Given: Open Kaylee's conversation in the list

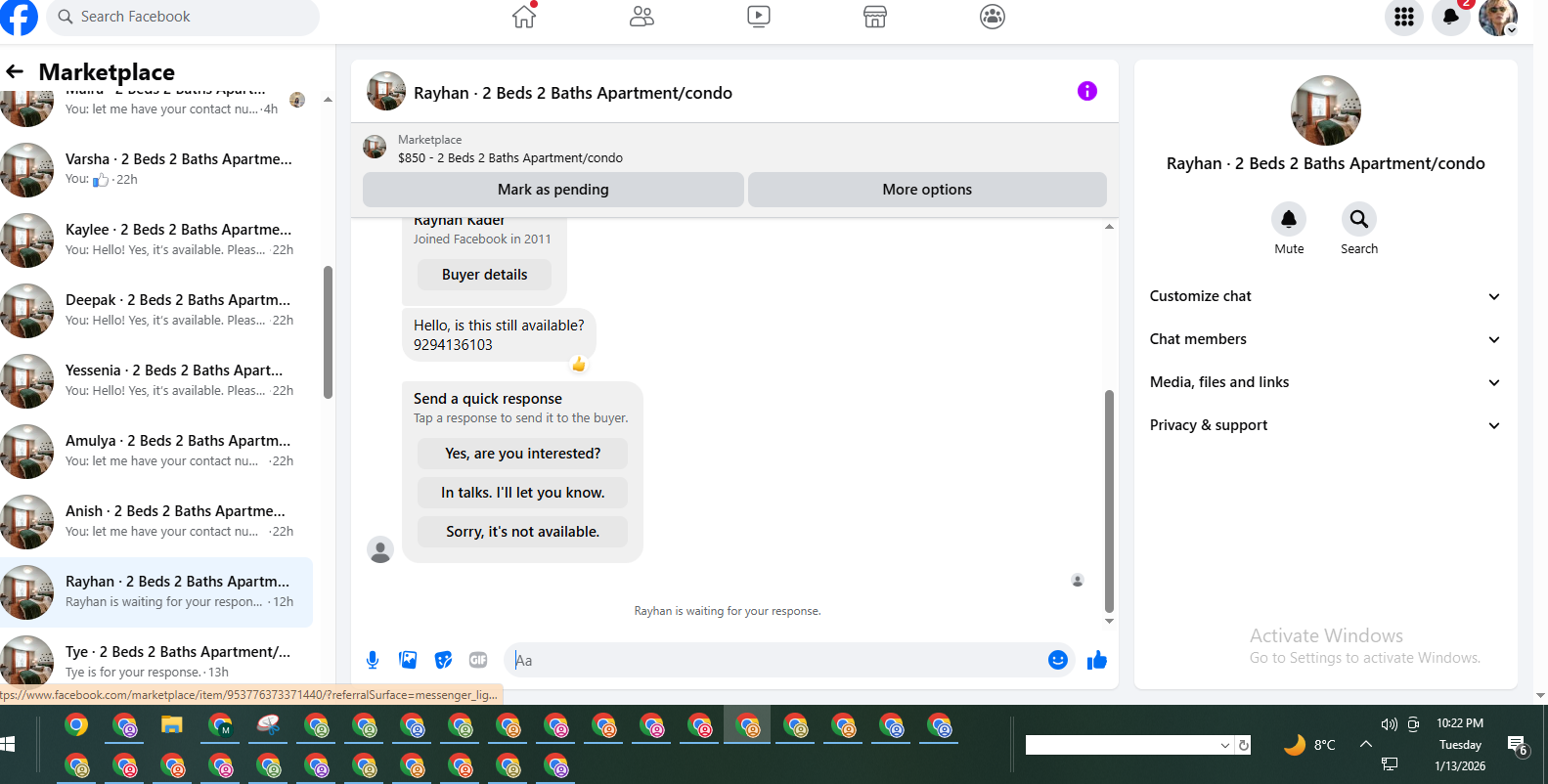Looking at the screenshot, I should pos(156,240).
